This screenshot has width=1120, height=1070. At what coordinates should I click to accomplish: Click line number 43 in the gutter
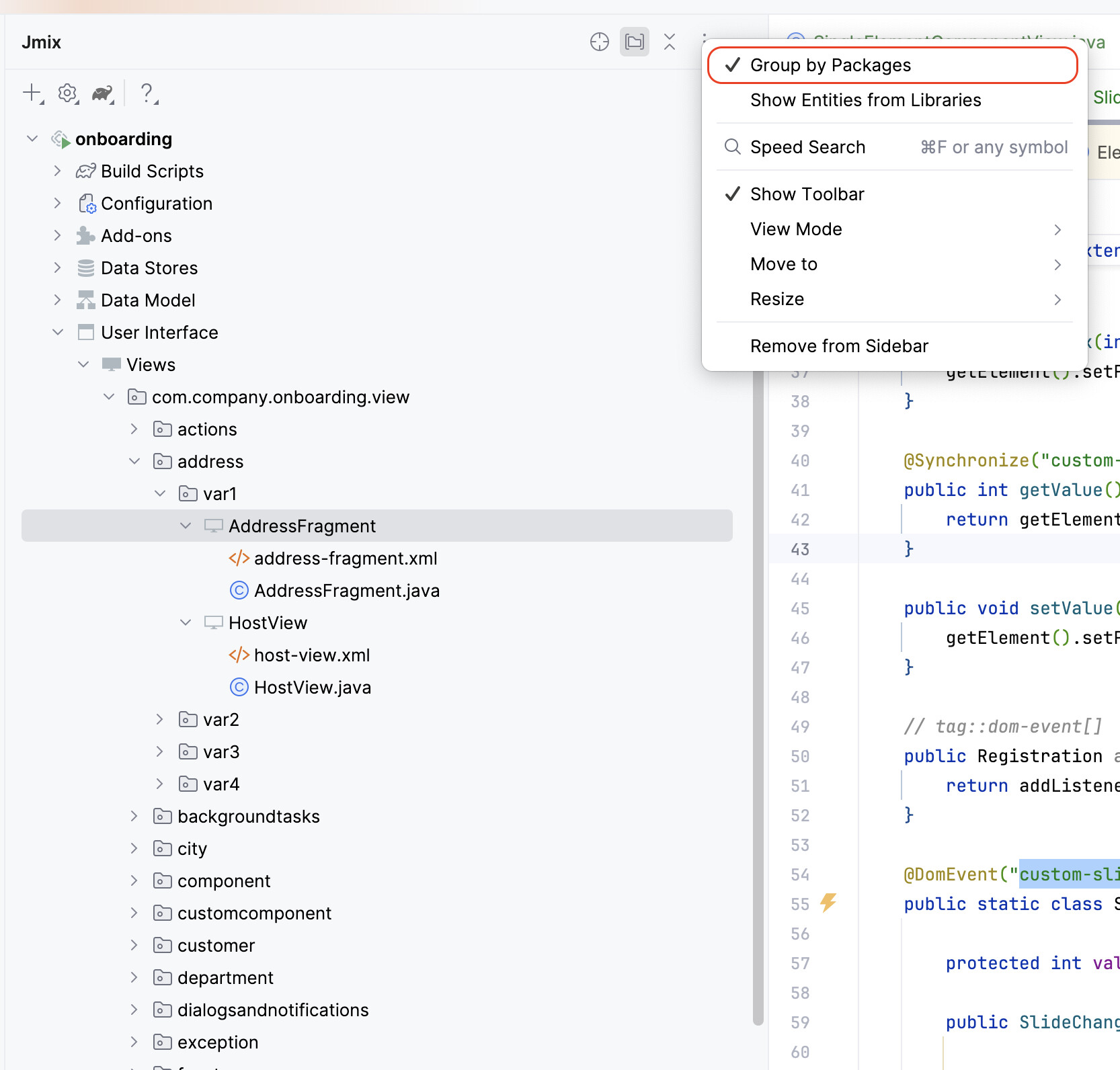800,549
